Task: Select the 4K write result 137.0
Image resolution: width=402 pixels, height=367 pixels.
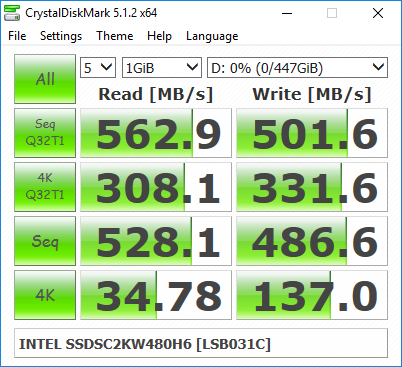Action: pyautogui.click(x=312, y=295)
